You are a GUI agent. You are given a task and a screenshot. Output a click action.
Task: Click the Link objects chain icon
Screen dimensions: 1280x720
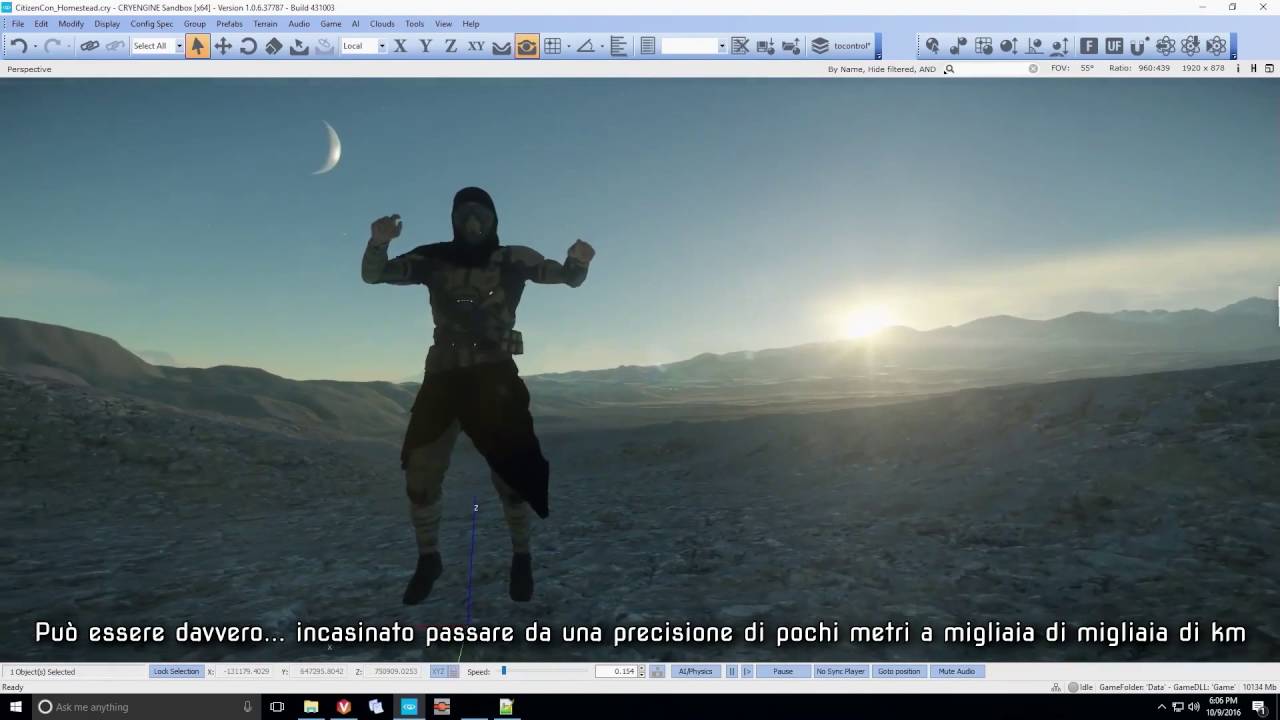click(x=90, y=46)
